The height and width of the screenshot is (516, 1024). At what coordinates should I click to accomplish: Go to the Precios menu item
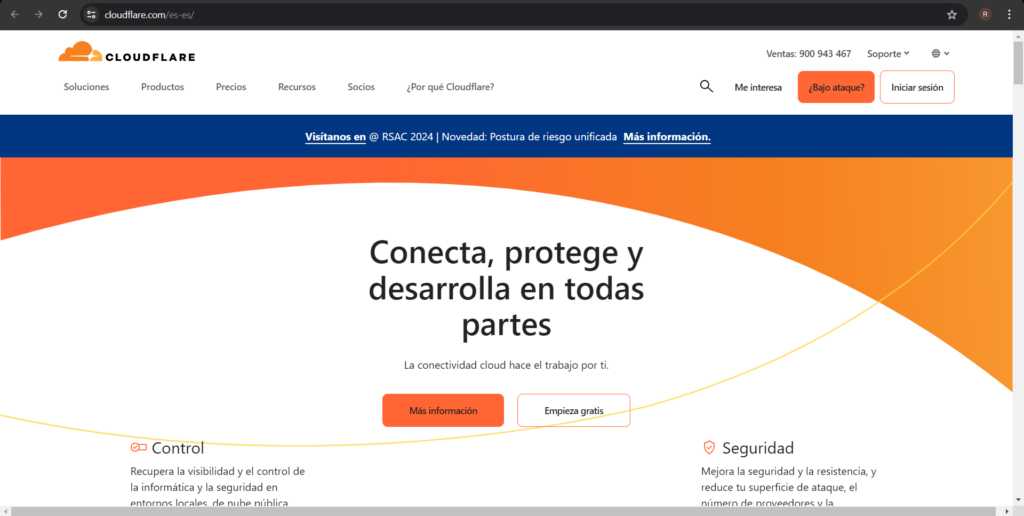coord(231,87)
